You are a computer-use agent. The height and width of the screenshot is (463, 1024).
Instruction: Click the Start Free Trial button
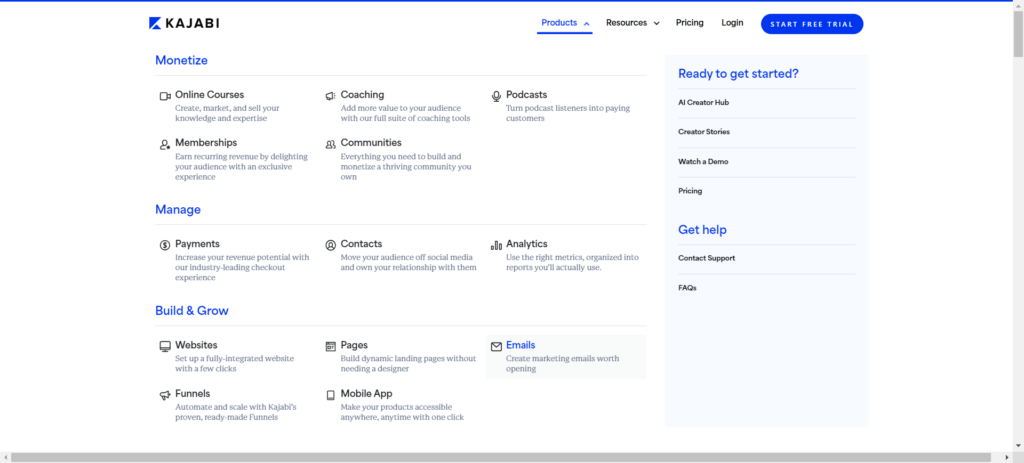pyautogui.click(x=812, y=24)
